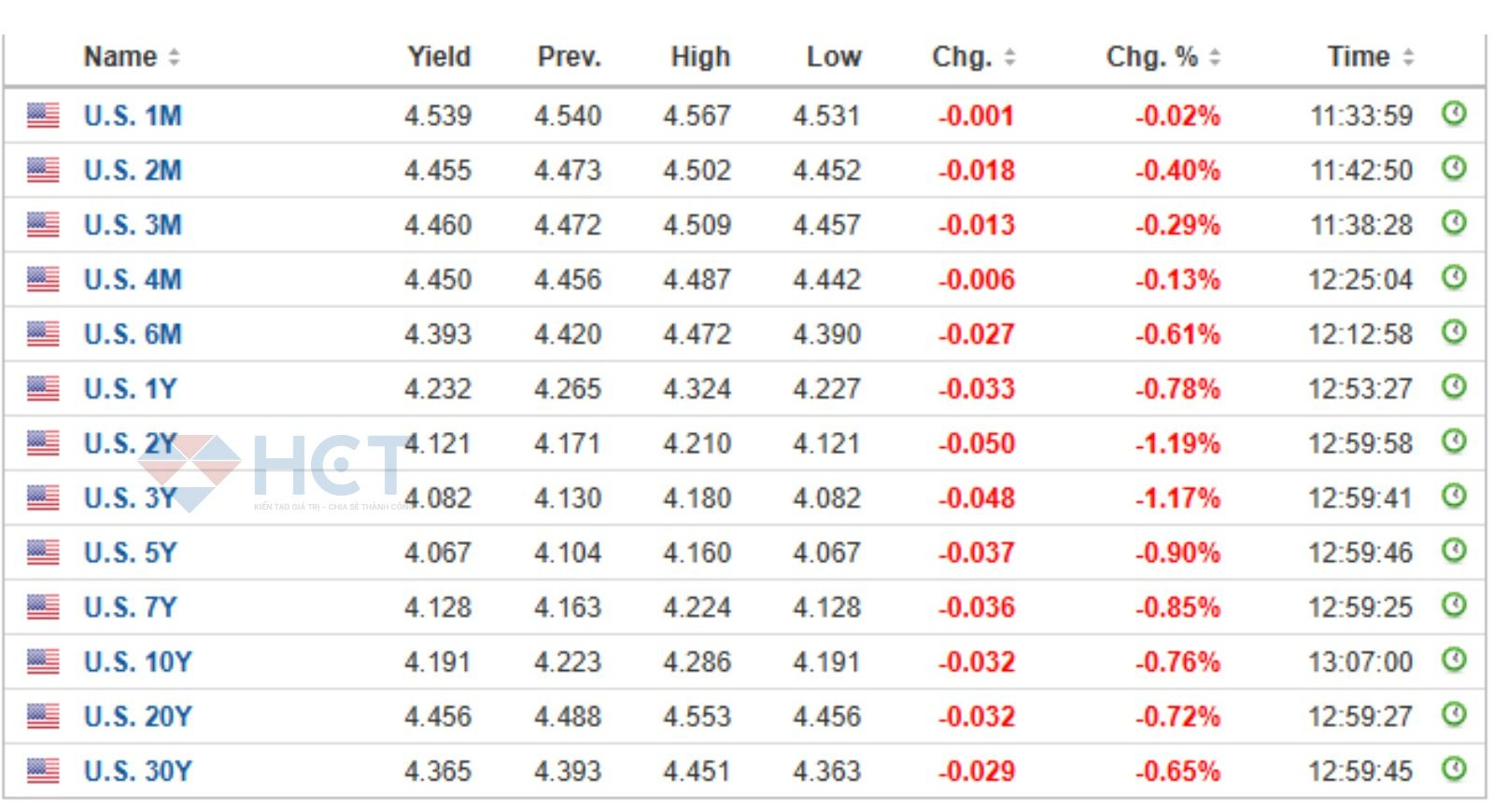
Task: Open the U.S. 10Y bond link
Action: (x=137, y=662)
